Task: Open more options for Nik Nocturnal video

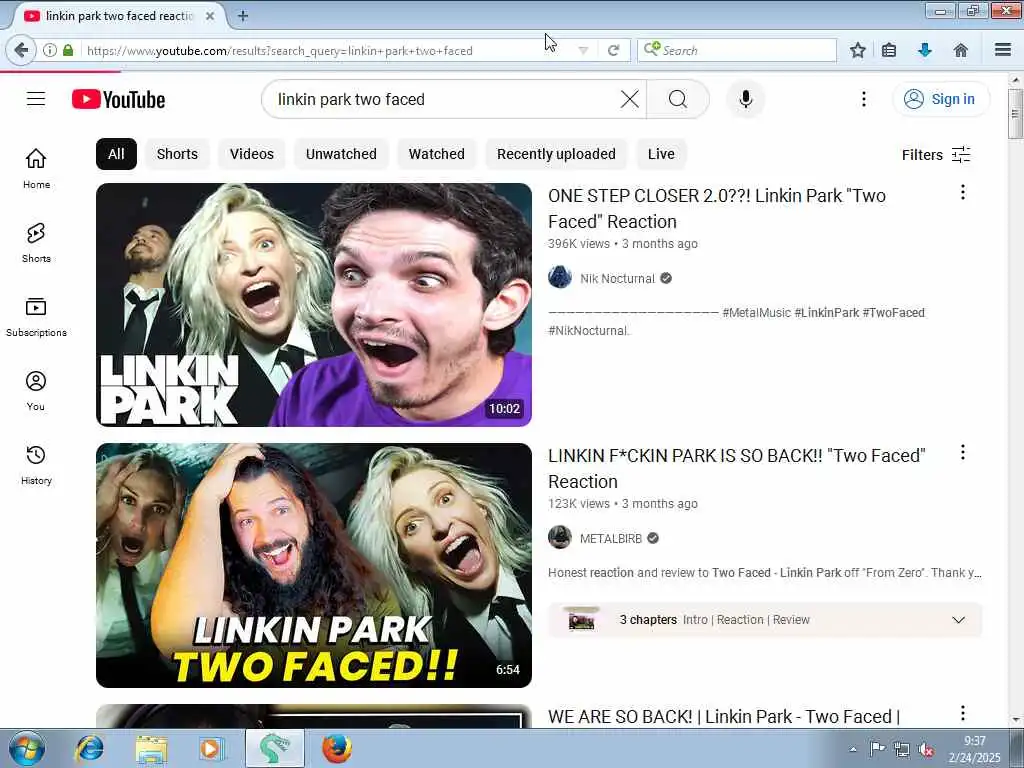Action: click(x=963, y=192)
